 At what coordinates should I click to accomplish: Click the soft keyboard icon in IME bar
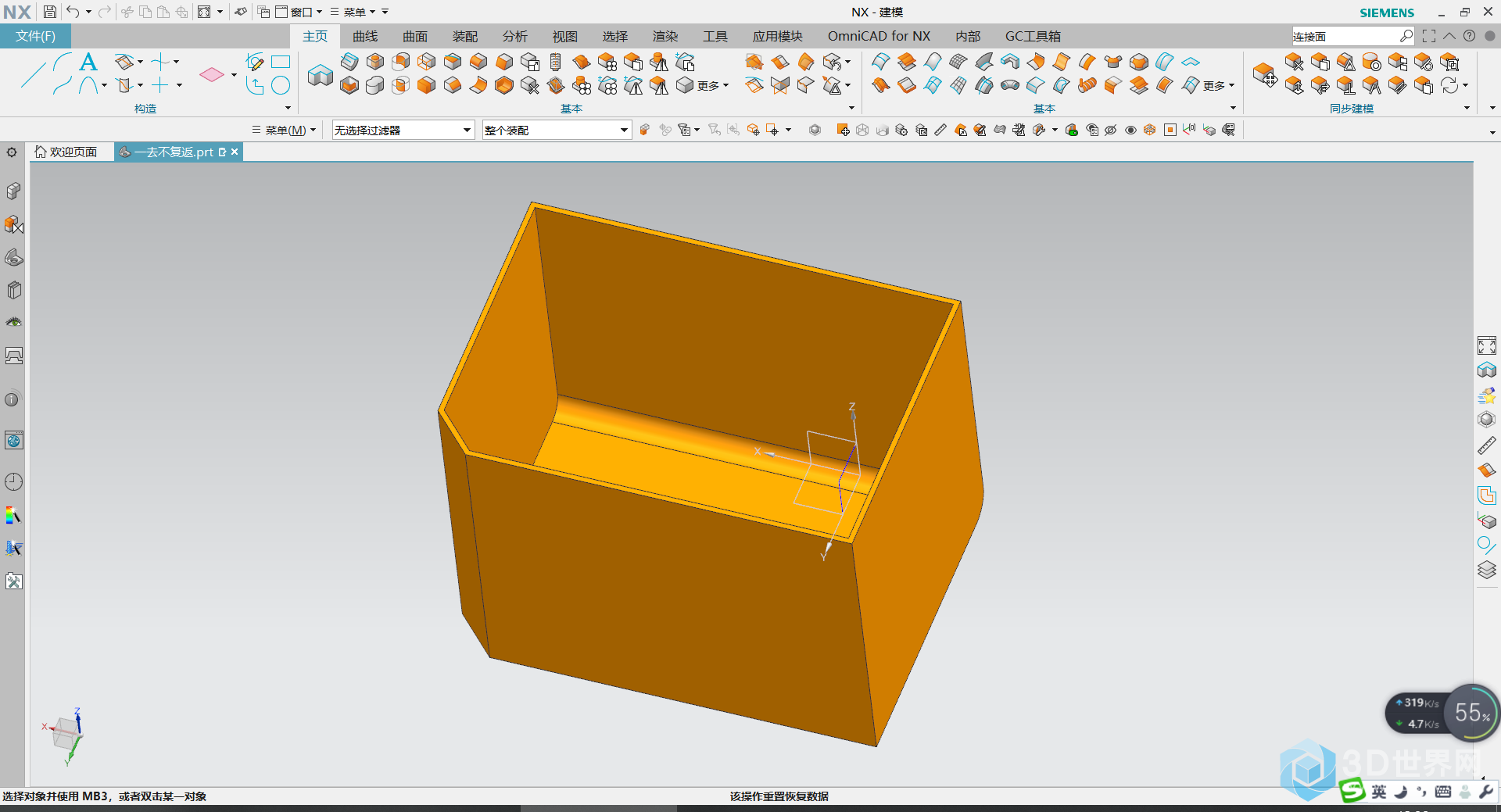[1443, 792]
